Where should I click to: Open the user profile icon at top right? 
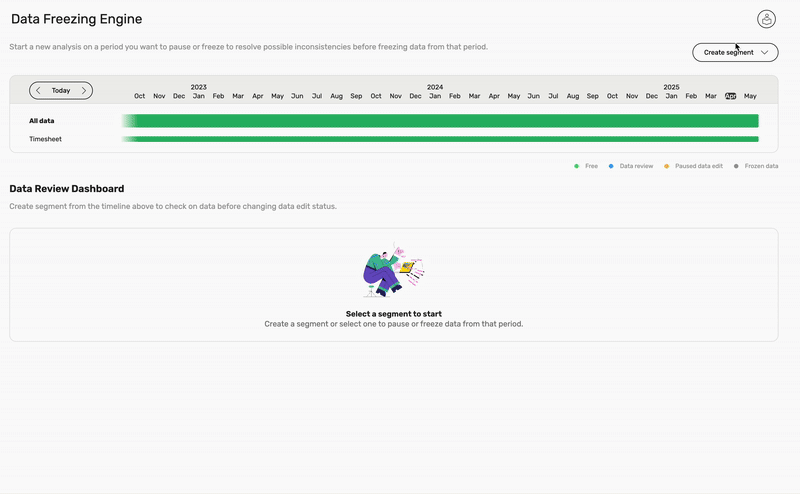click(766, 19)
